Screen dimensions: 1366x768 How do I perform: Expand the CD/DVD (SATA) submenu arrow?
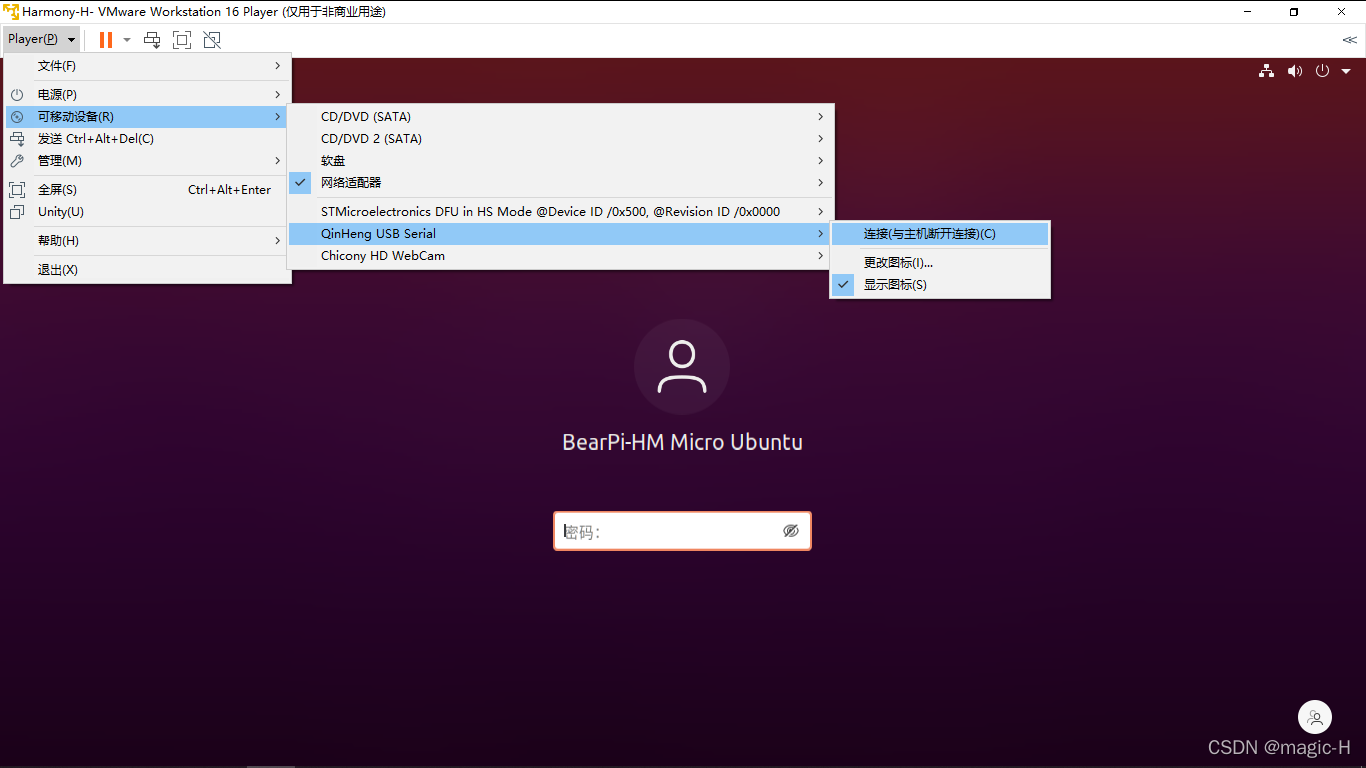[x=821, y=117]
